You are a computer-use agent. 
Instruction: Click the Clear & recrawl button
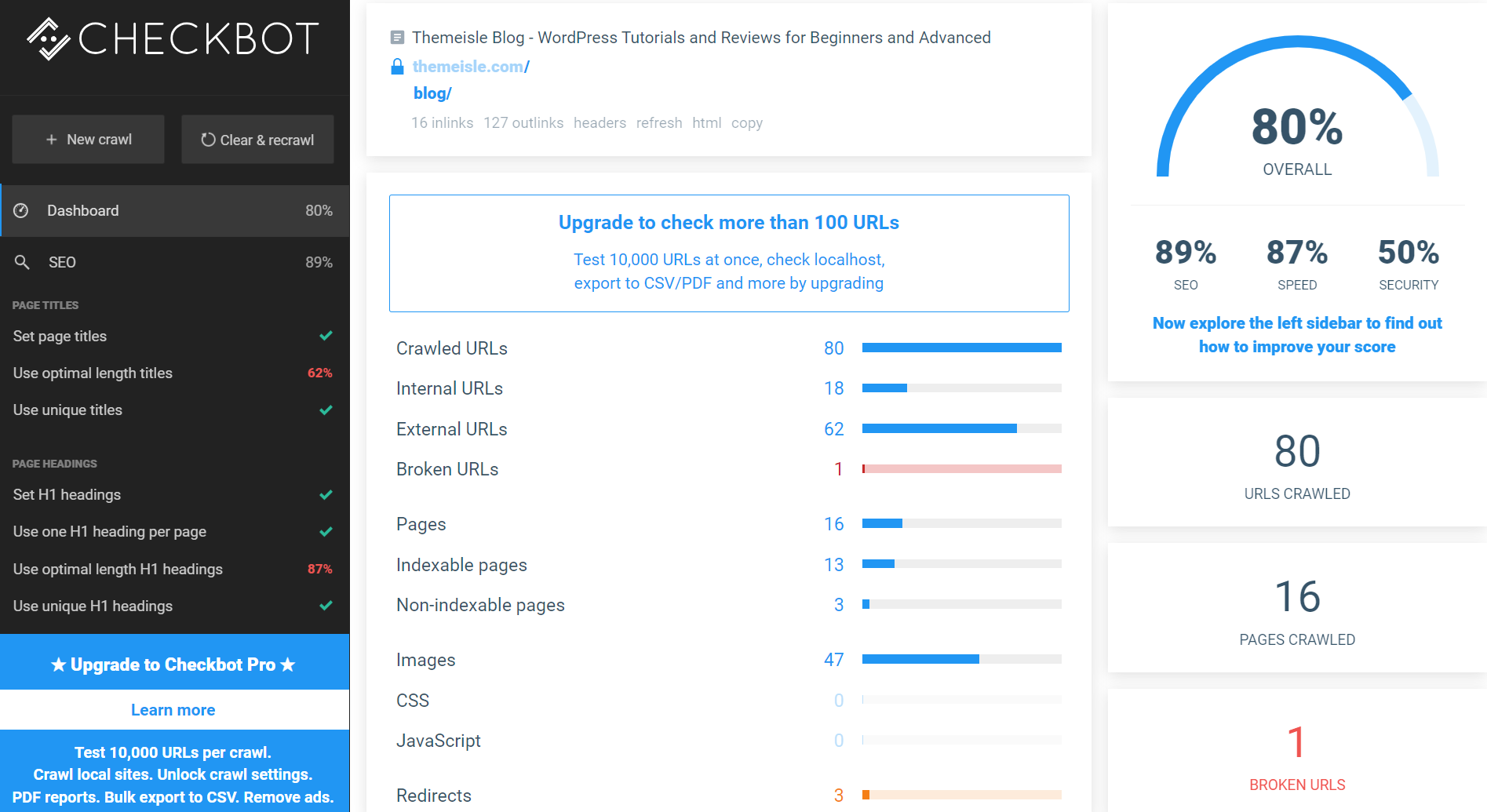coord(257,139)
